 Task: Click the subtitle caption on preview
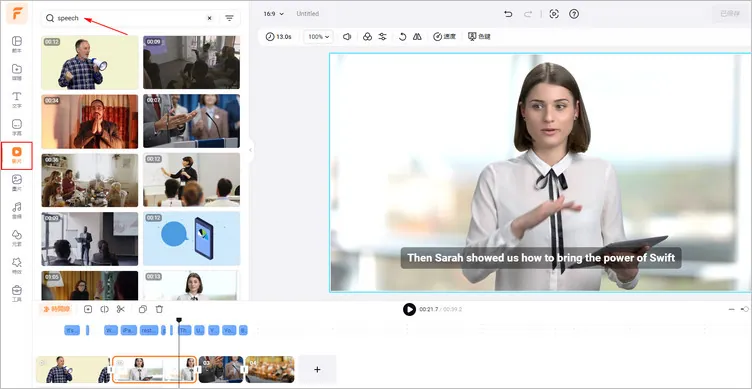[541, 258]
